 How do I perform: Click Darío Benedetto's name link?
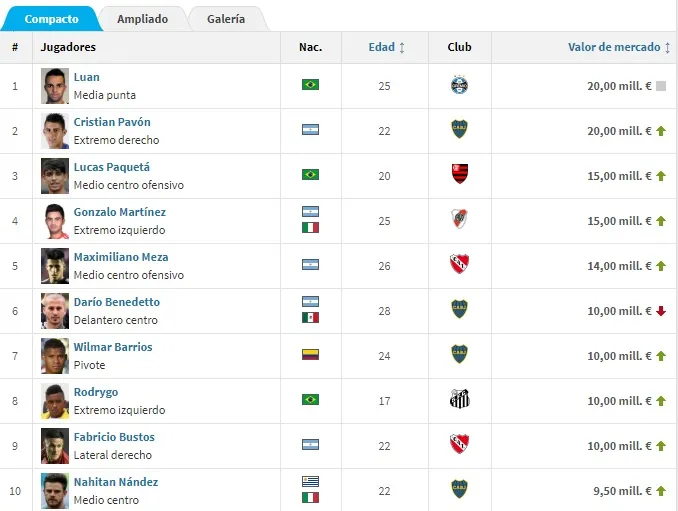(x=116, y=302)
